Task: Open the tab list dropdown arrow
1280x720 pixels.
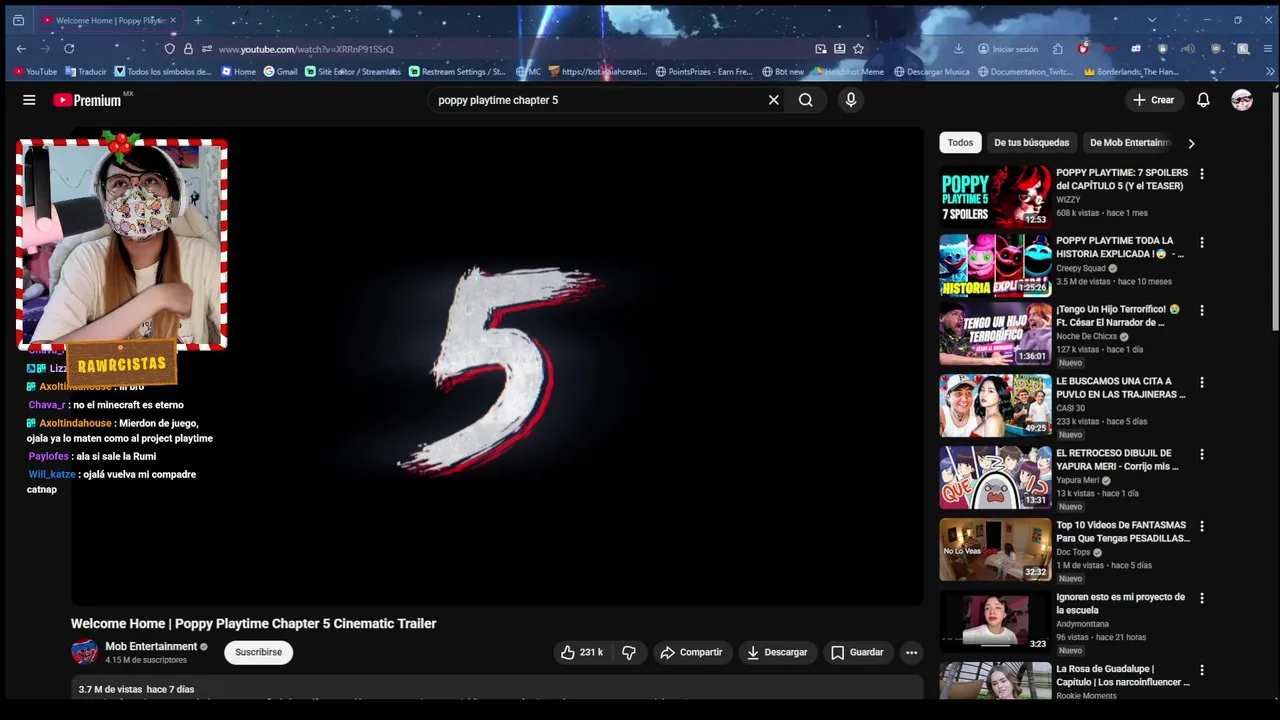Action: coord(1151,20)
